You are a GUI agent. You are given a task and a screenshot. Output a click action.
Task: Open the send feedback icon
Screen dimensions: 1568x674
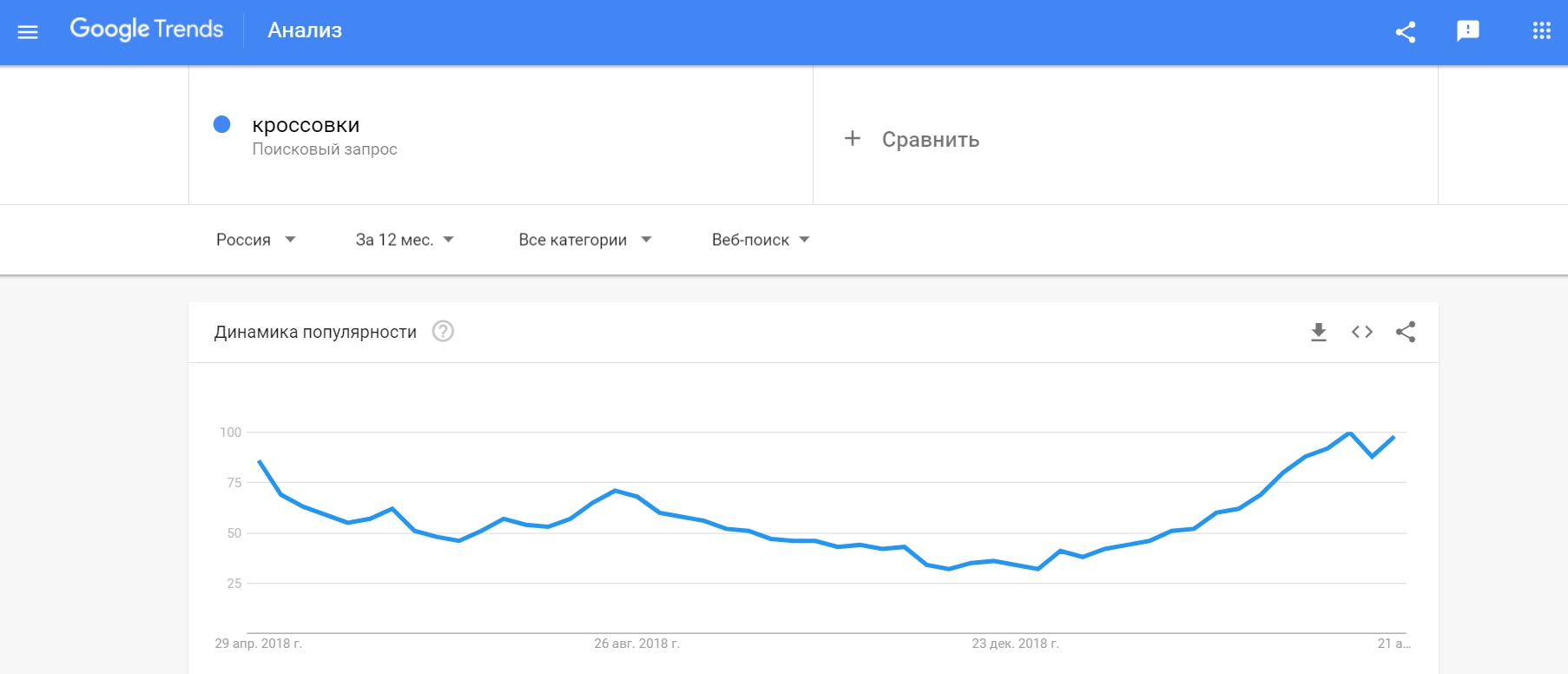(1468, 31)
